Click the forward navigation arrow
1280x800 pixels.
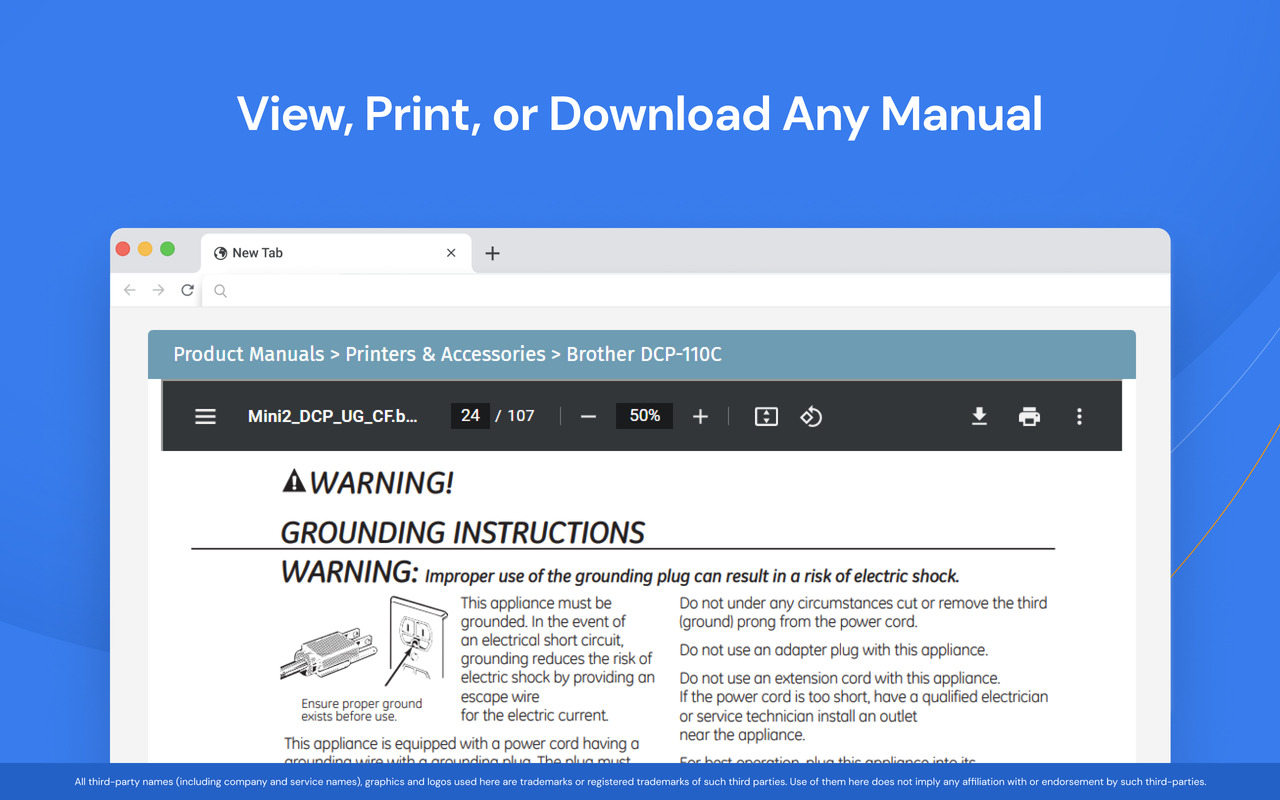point(158,289)
